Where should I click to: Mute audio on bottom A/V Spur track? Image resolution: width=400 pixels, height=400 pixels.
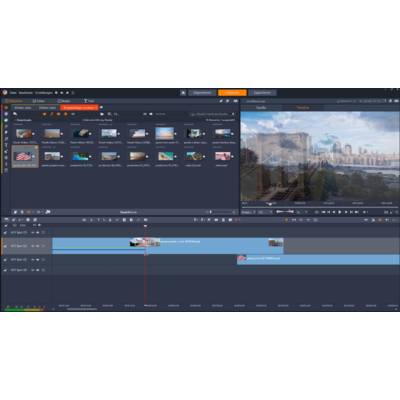pos(38,270)
